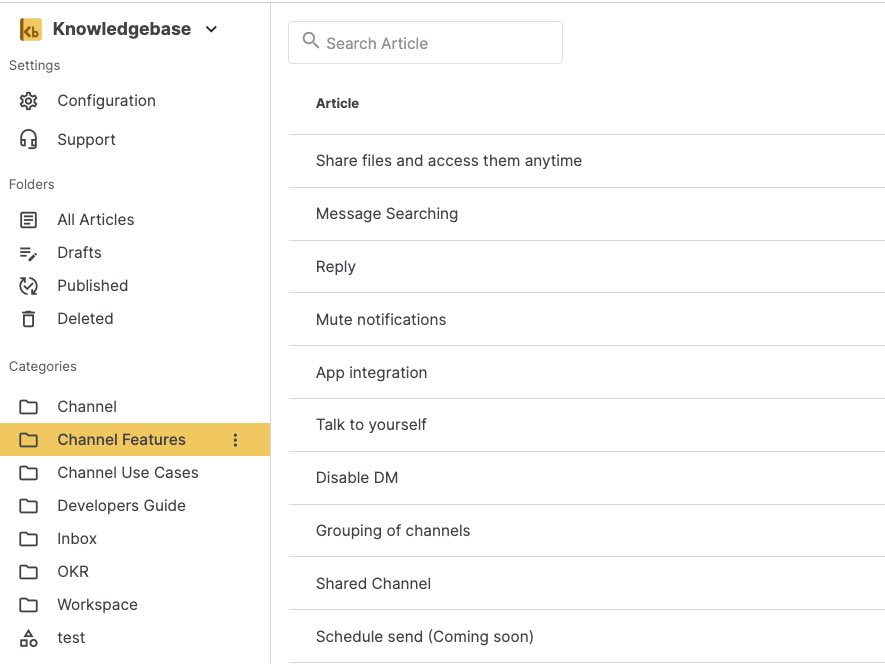Open the All Articles folder
885x664 pixels.
[96, 220]
